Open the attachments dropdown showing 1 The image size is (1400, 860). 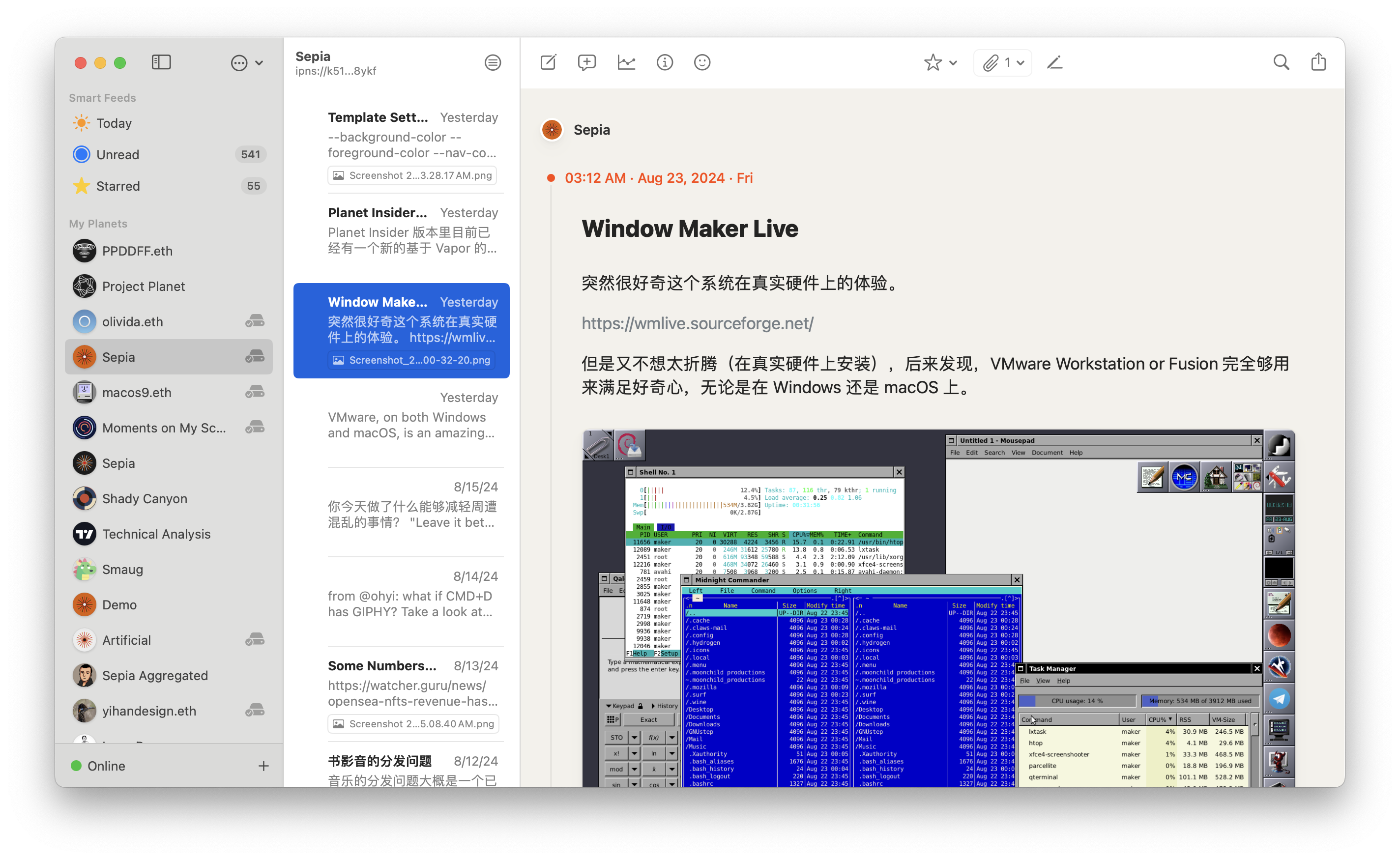pyautogui.click(x=1003, y=62)
